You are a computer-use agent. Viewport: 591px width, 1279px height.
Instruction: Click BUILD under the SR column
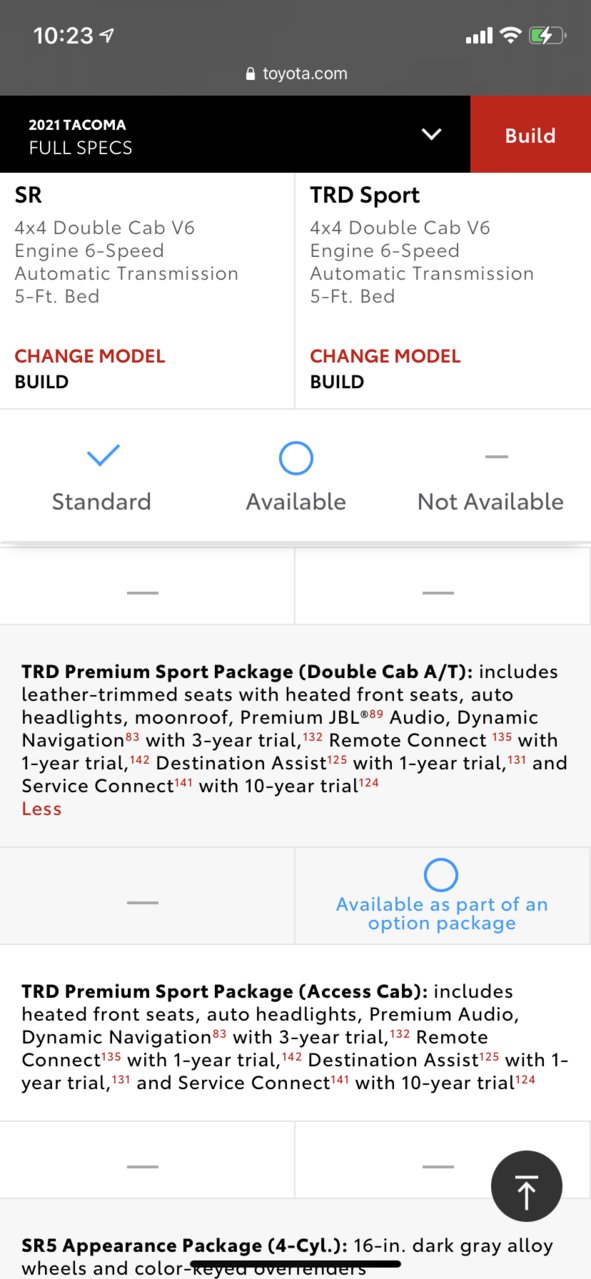pos(42,382)
